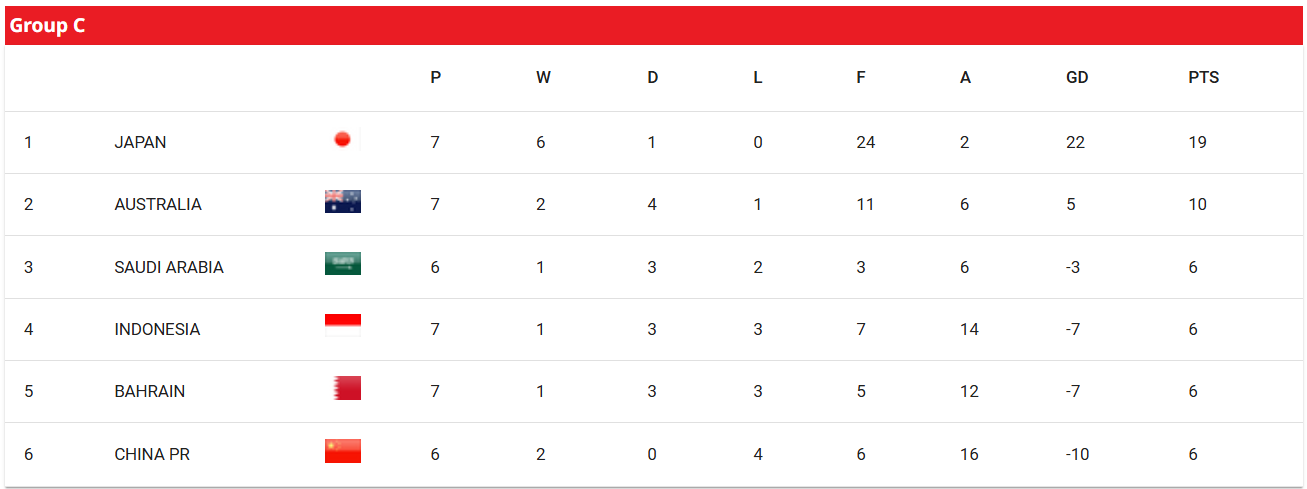
Task: Click the P column header
Action: tap(435, 77)
